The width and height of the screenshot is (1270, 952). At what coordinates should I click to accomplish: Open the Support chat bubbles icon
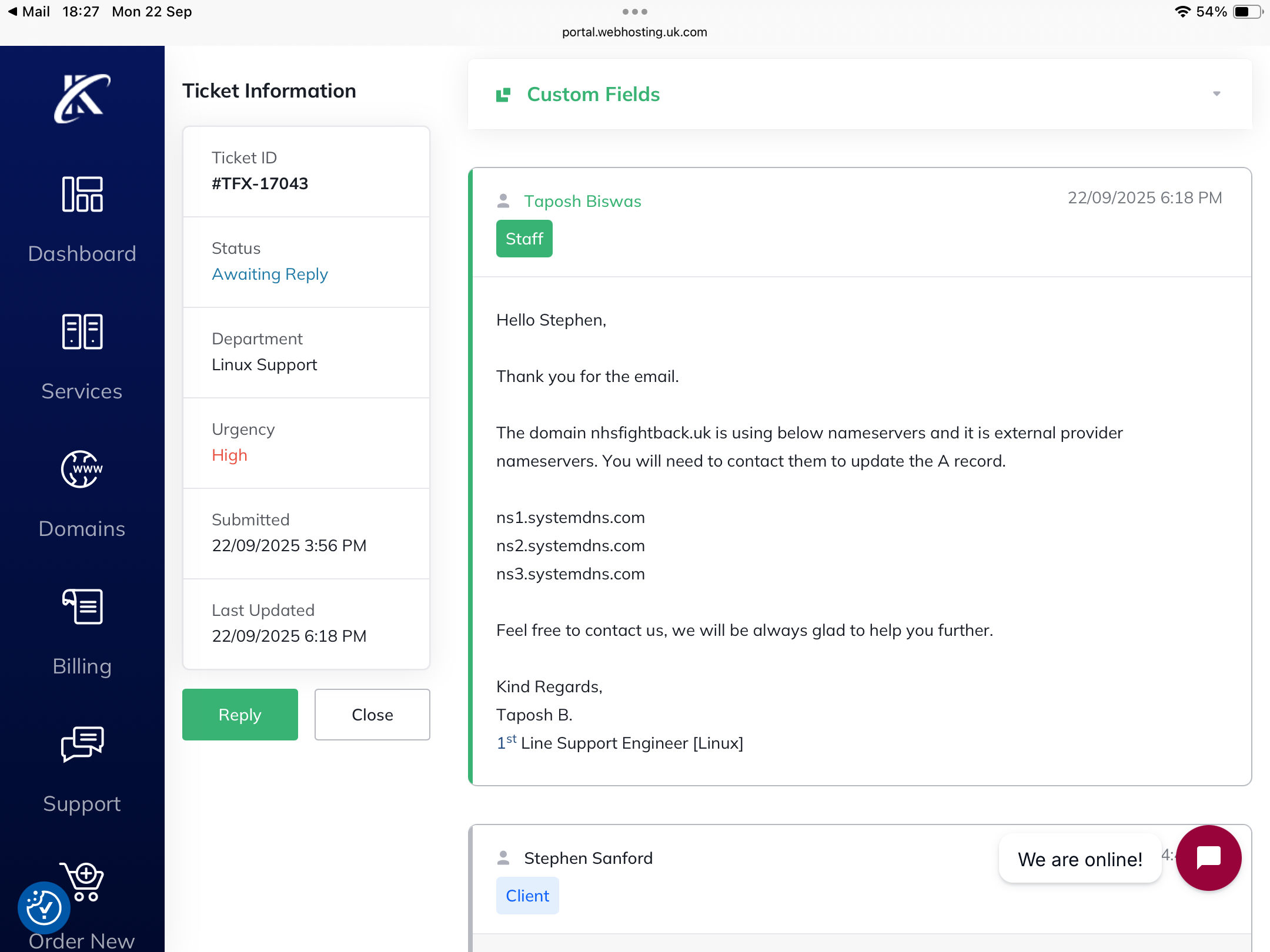(x=82, y=744)
